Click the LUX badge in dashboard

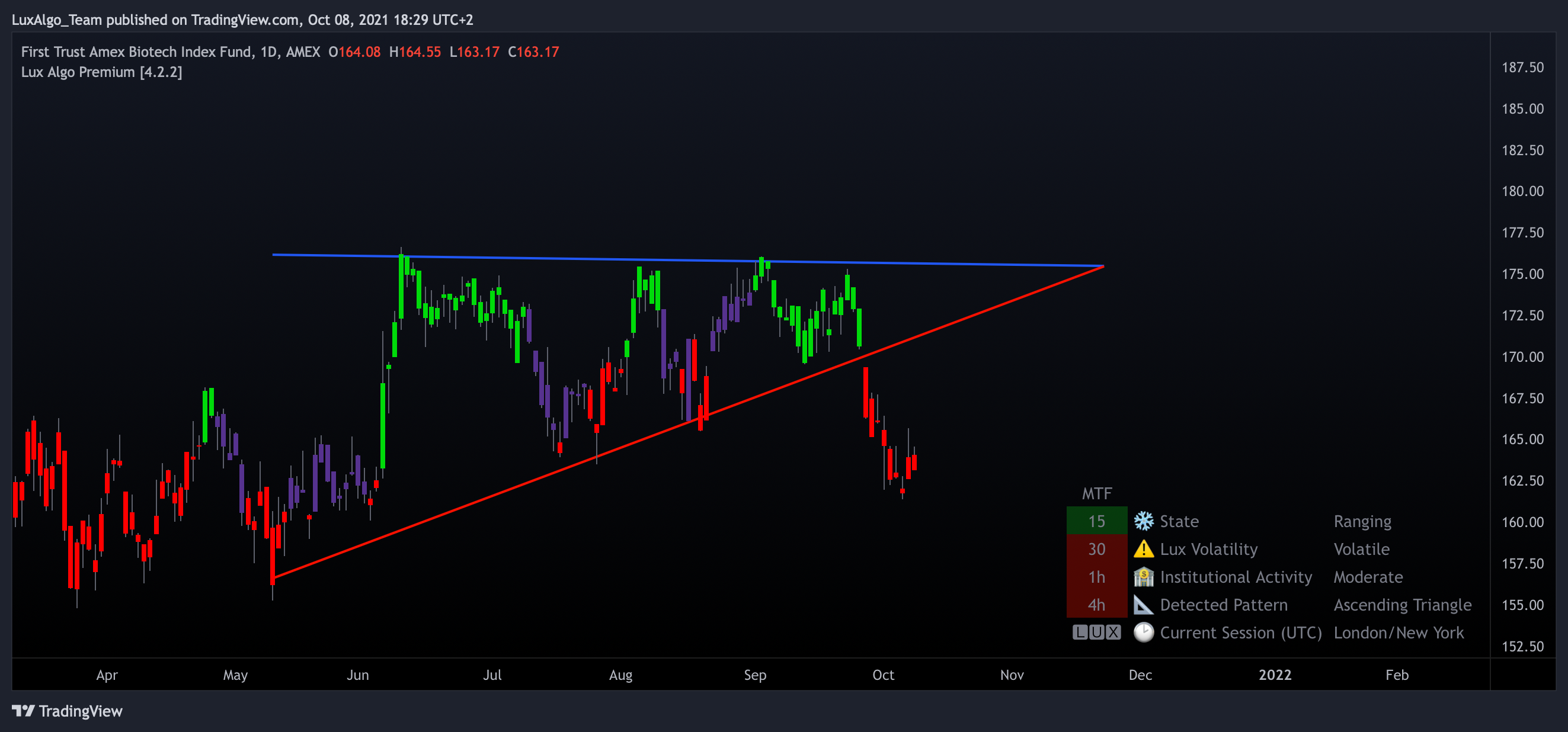(1096, 633)
